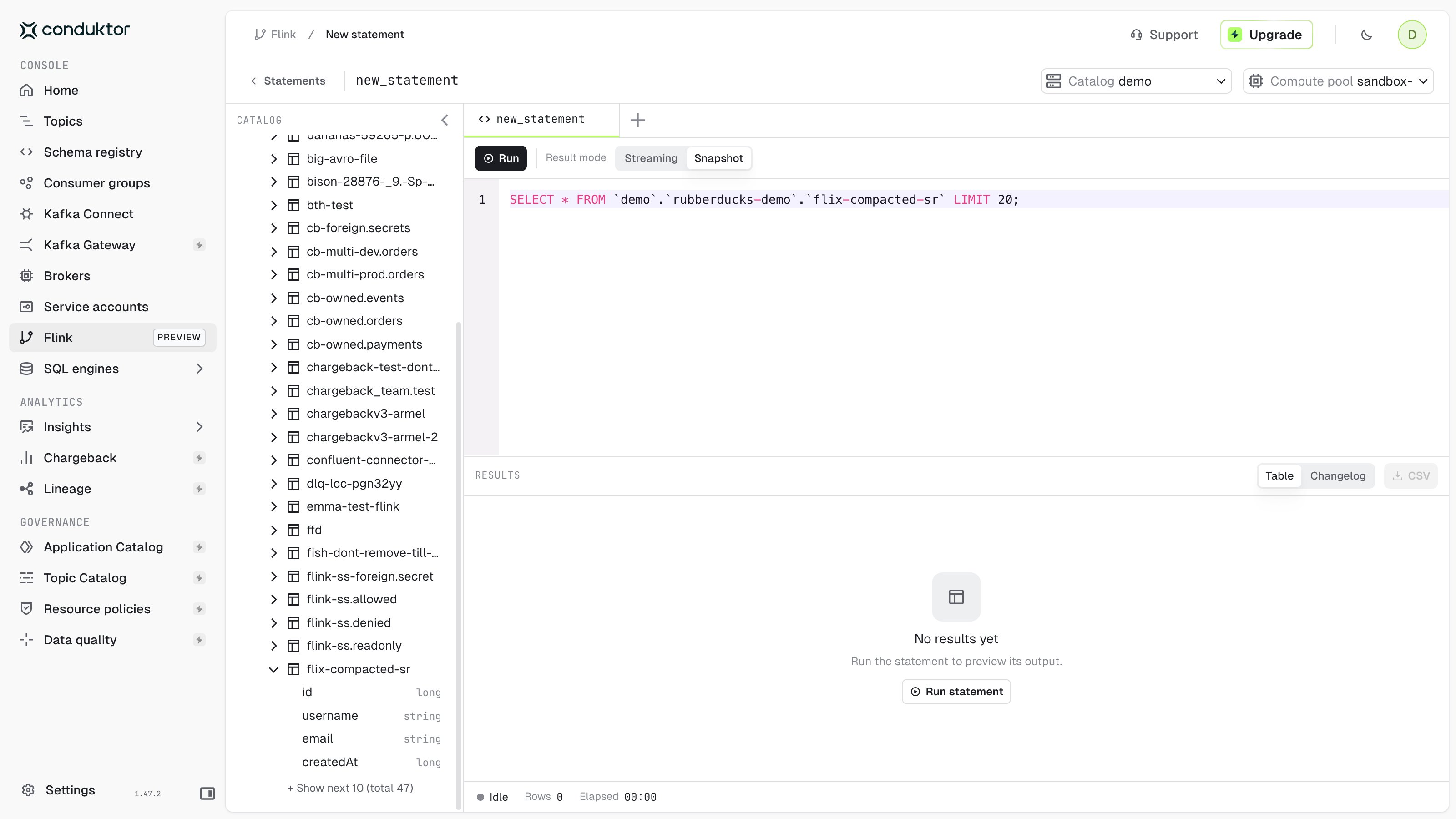1456x819 pixels.
Task: Open Service accounts page
Action: [x=112, y=307]
